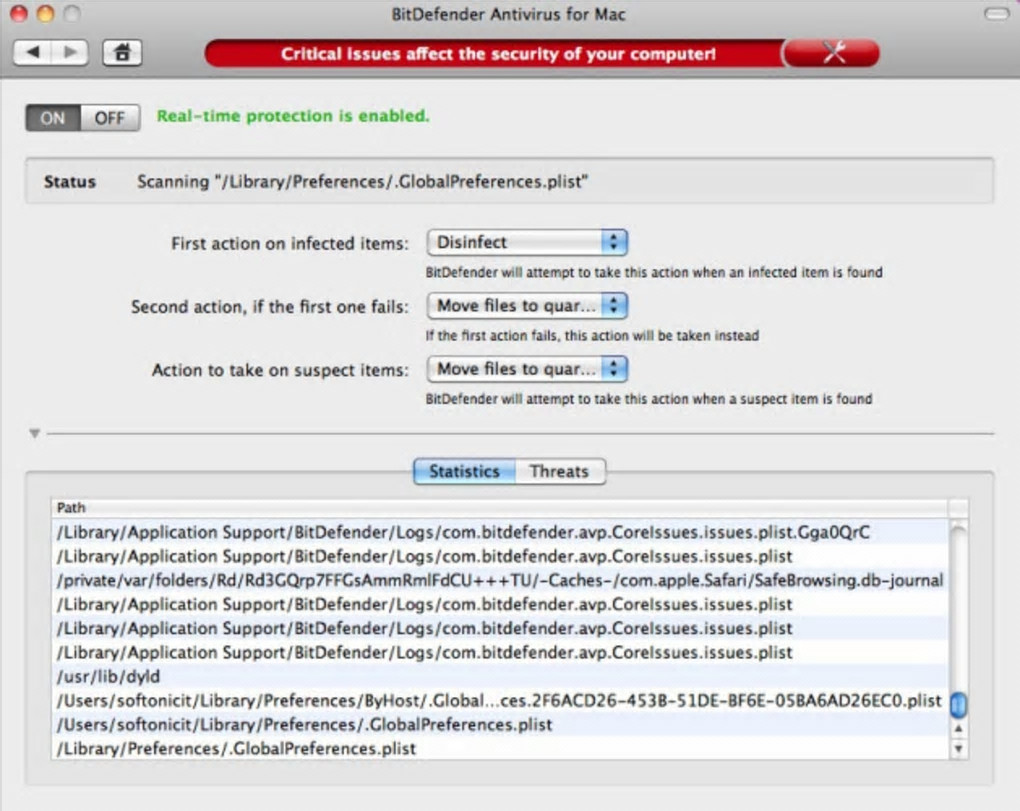This screenshot has width=1020, height=811.
Task: Switch real-time protection OFF
Action: tap(110, 118)
